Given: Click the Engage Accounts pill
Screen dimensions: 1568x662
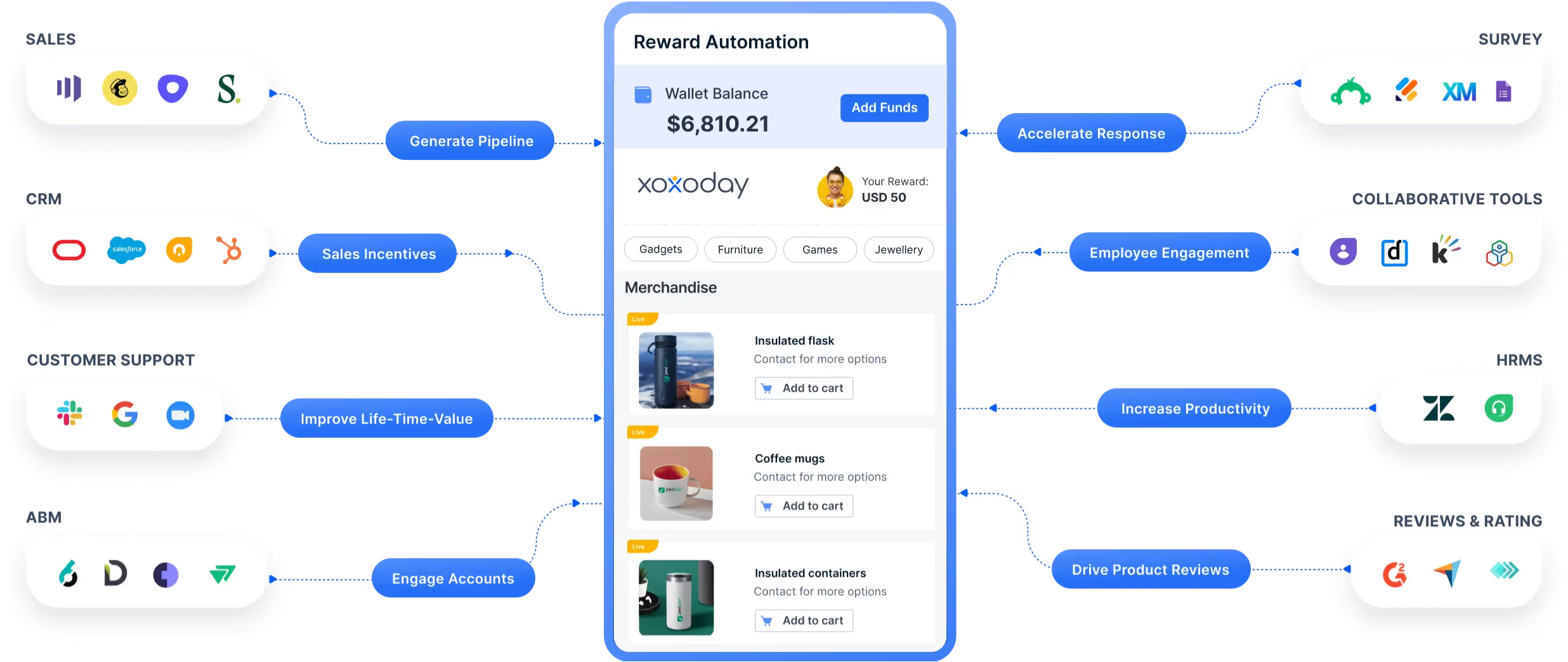Looking at the screenshot, I should pos(453,578).
